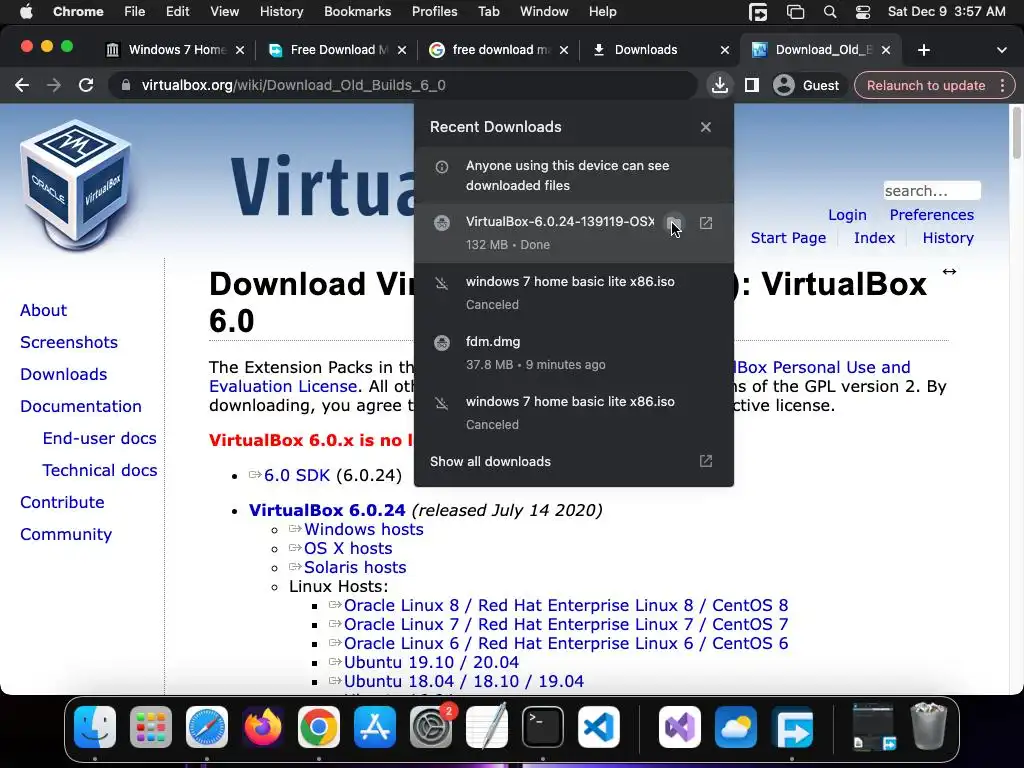The width and height of the screenshot is (1024, 768).
Task: Open Spotlight search in menu bar
Action: 829,12
